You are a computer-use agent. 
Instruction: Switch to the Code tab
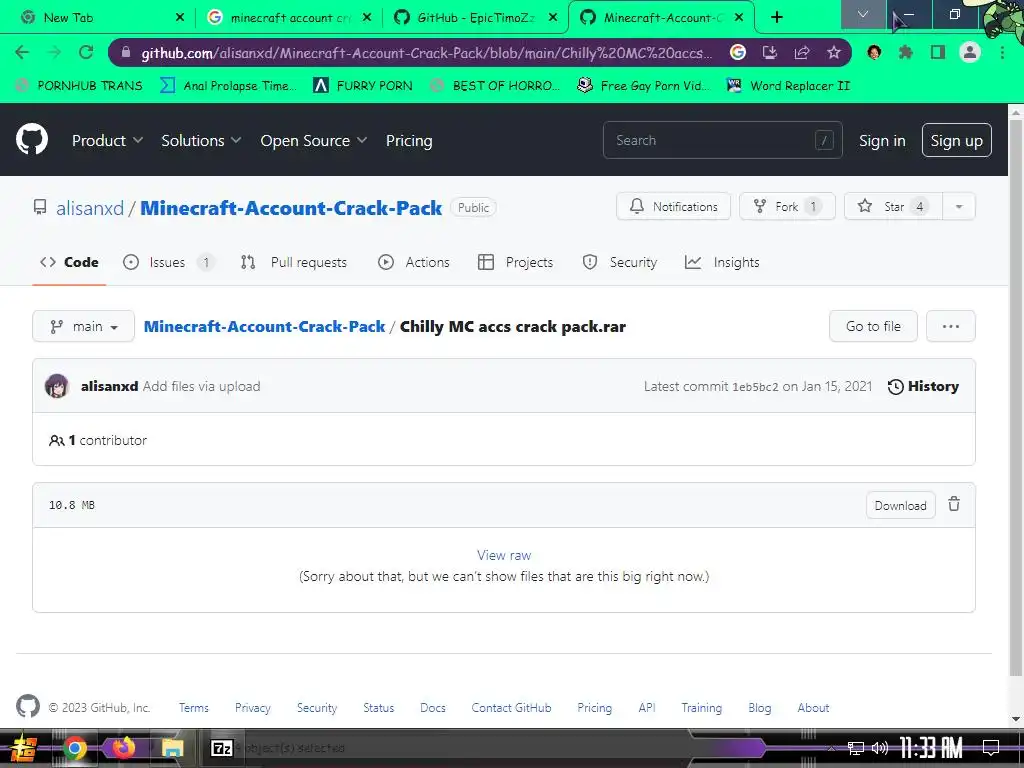(x=69, y=262)
